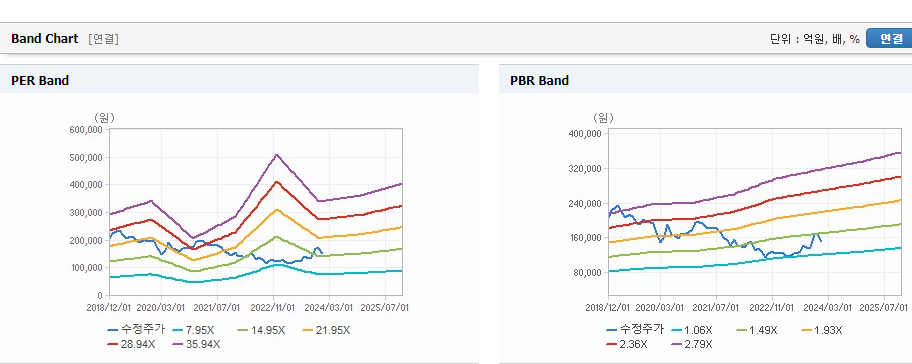Toggle 2.79X legend entry in PBR Band
This screenshot has width=912, height=364.
[692, 344]
